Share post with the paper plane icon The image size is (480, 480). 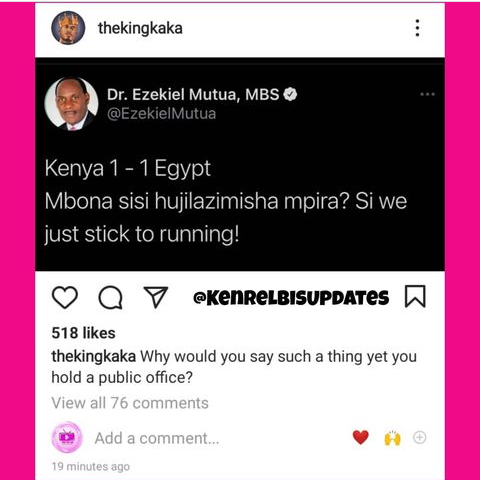[156, 297]
